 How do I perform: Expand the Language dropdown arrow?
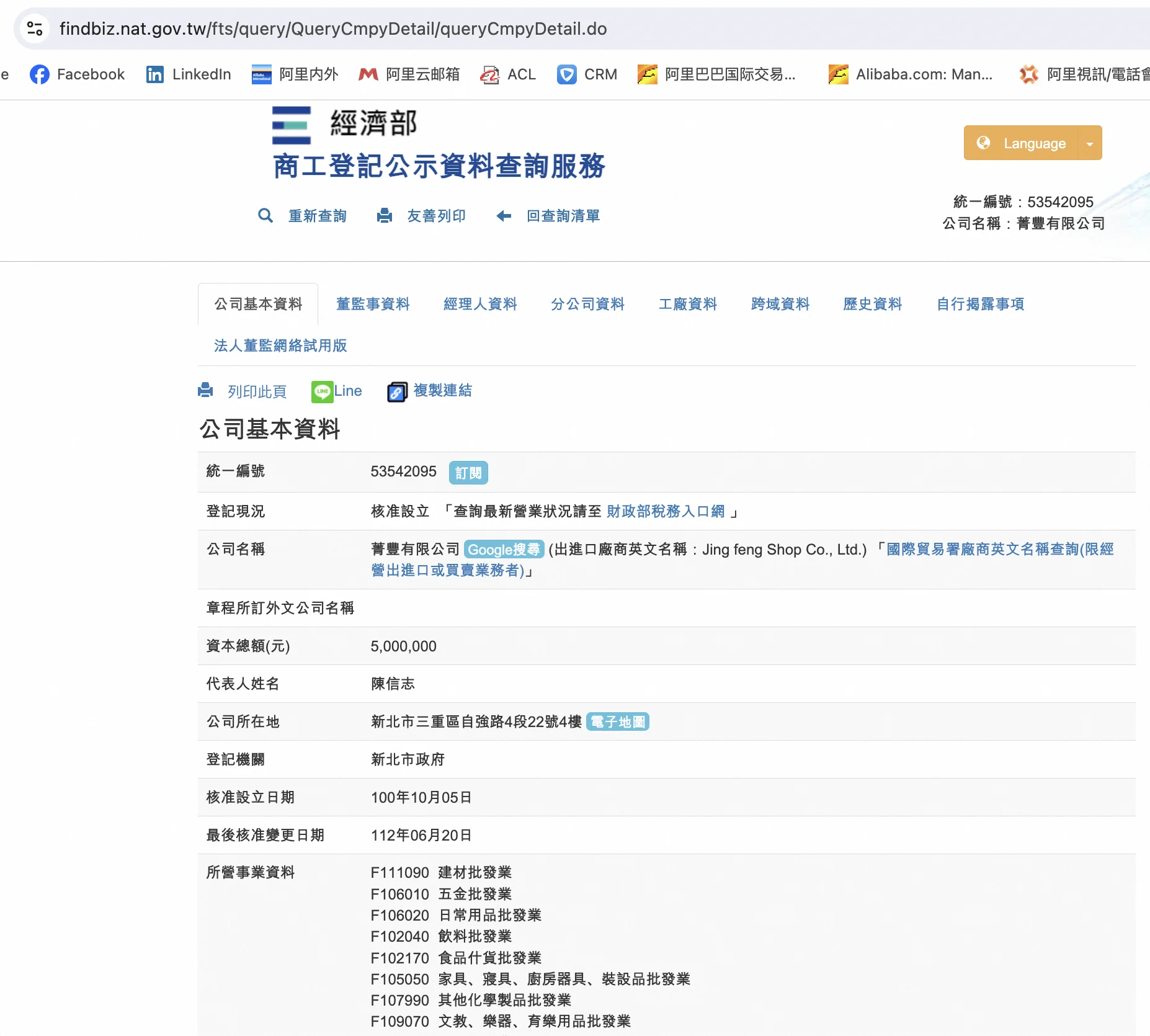coord(1090,143)
